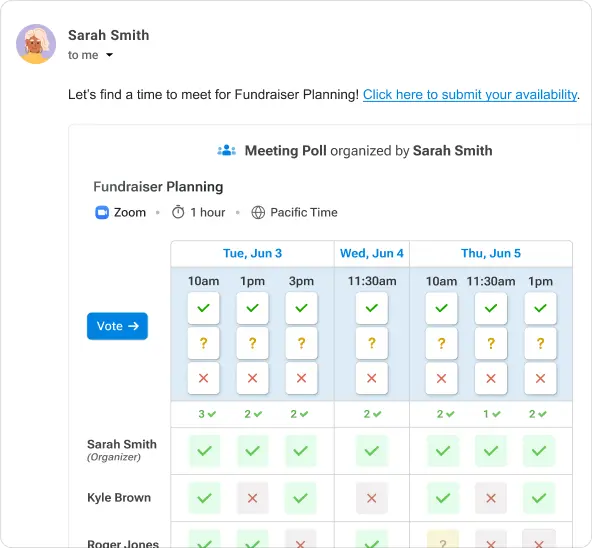
Task: Select the Tue, Jun 3 date header
Action: click(252, 253)
